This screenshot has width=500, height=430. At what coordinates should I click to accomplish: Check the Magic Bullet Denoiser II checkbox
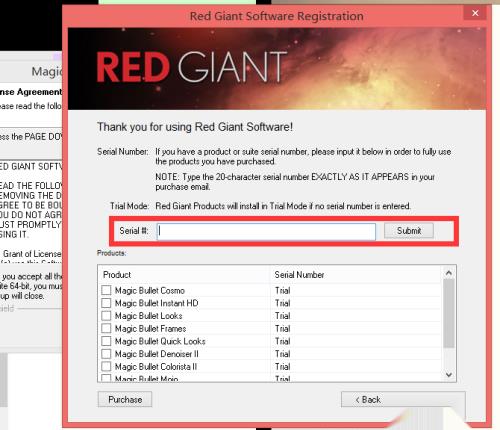pos(106,354)
